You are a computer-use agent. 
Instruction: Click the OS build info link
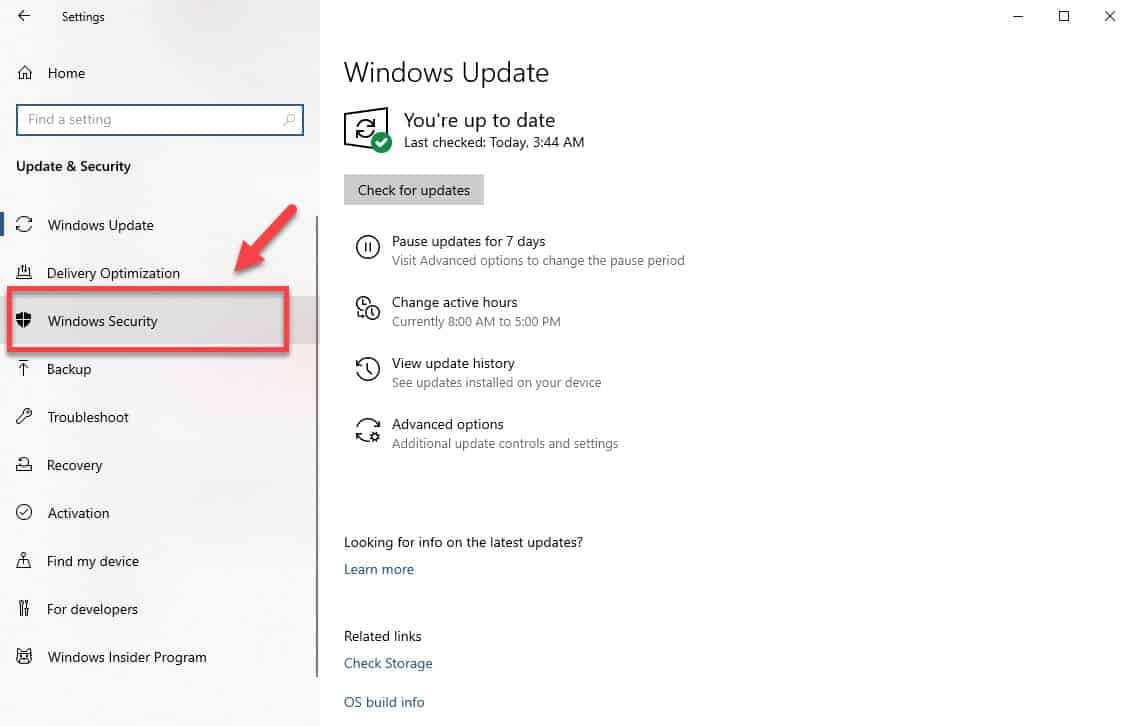384,702
